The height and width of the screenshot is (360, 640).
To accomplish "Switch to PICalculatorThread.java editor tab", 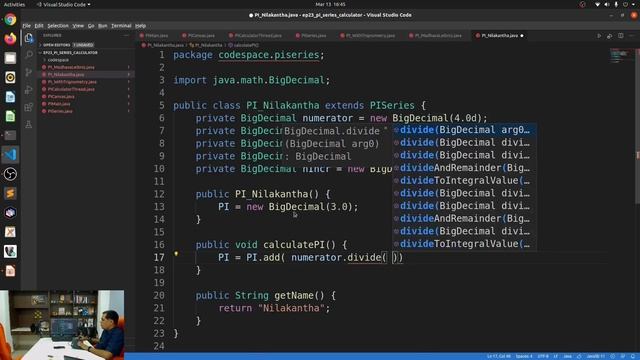I will pos(256,36).
